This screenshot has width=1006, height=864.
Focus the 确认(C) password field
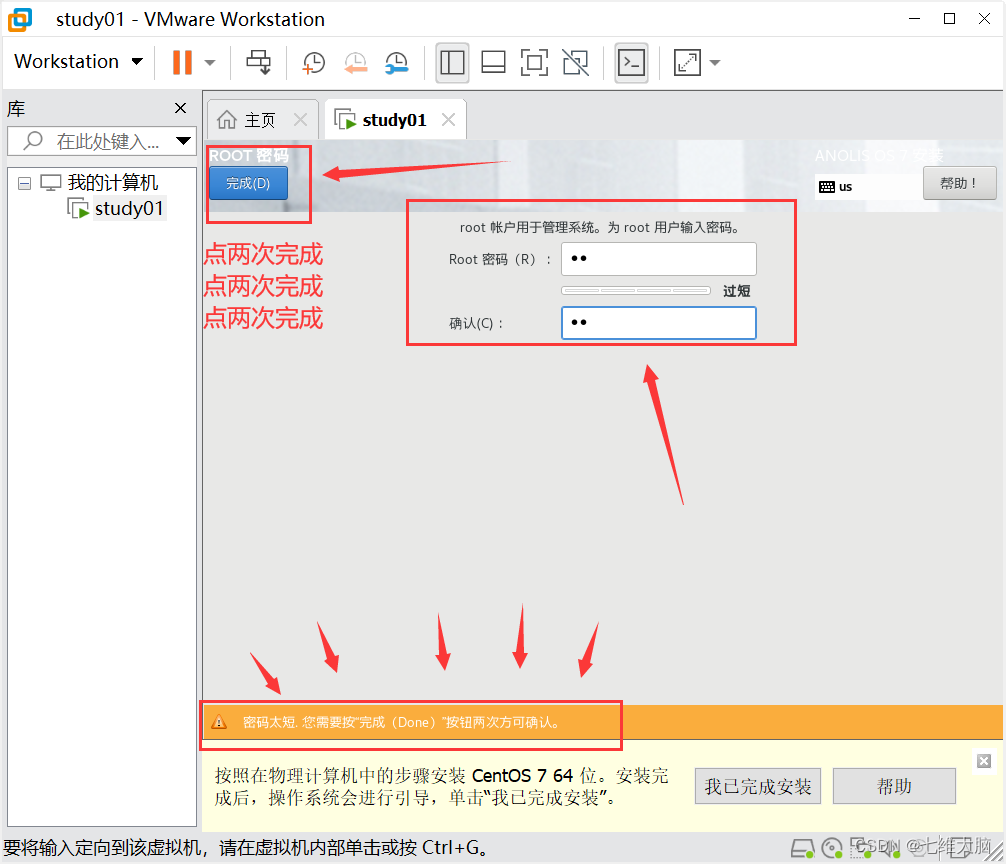coord(659,323)
